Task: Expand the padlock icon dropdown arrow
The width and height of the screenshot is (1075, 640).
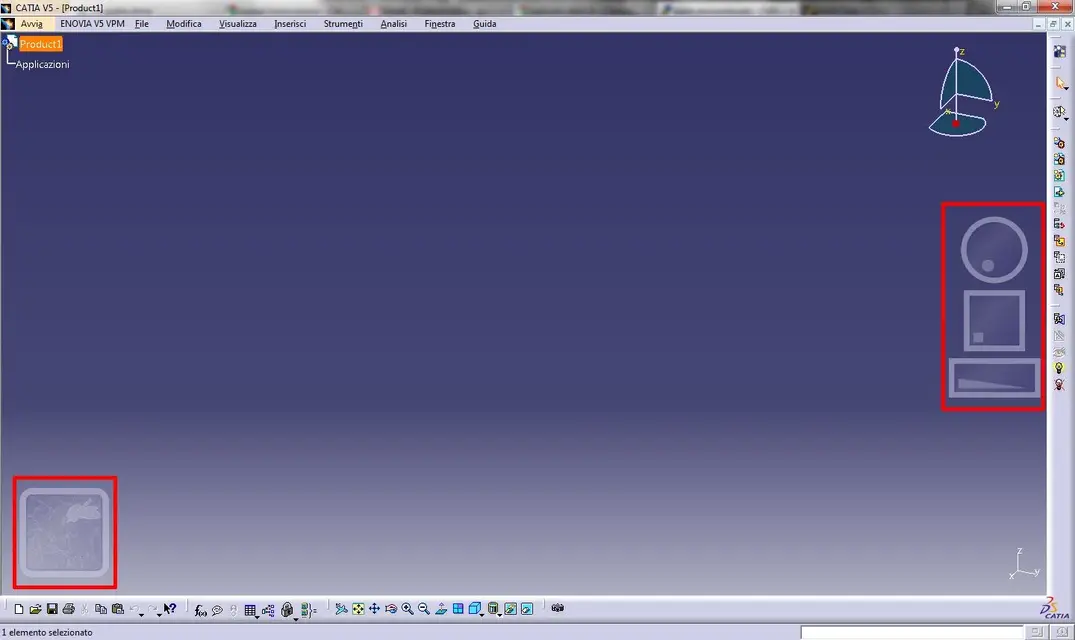Action: (295, 618)
